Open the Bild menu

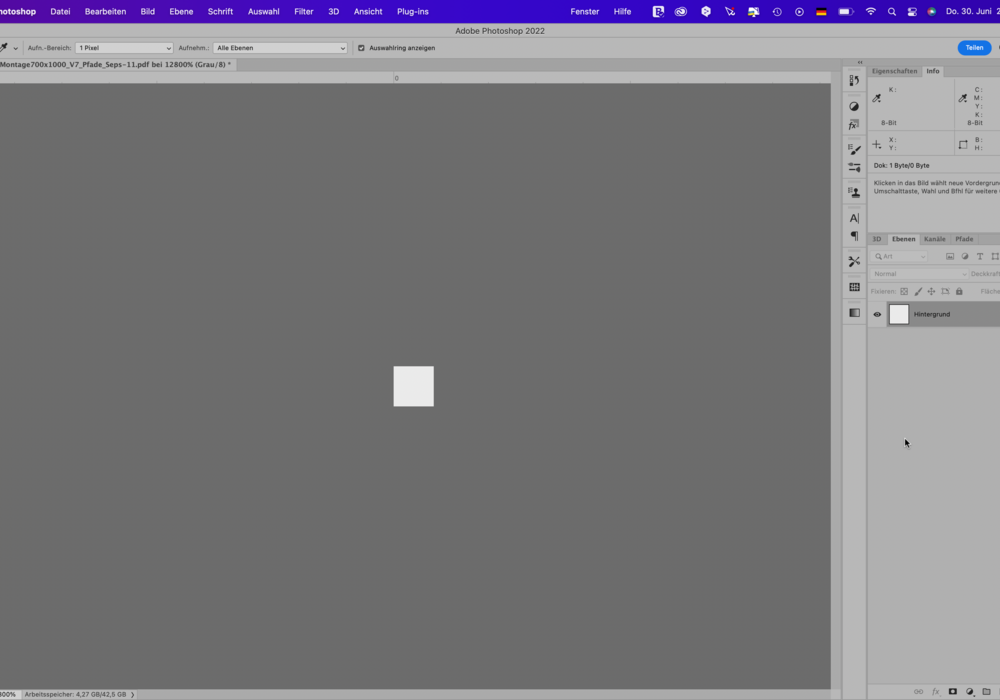147,11
